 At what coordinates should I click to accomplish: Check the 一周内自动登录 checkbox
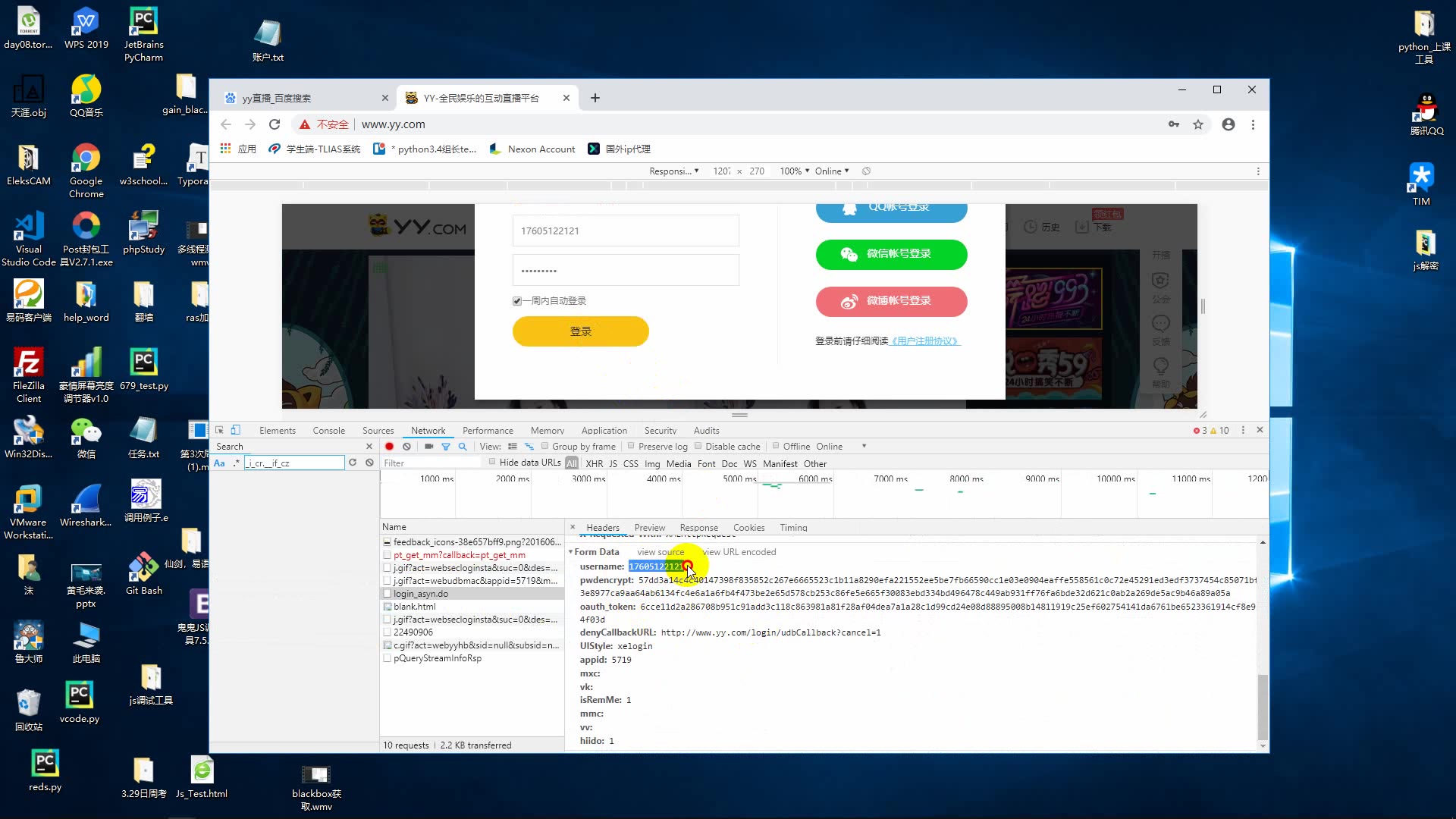point(517,301)
